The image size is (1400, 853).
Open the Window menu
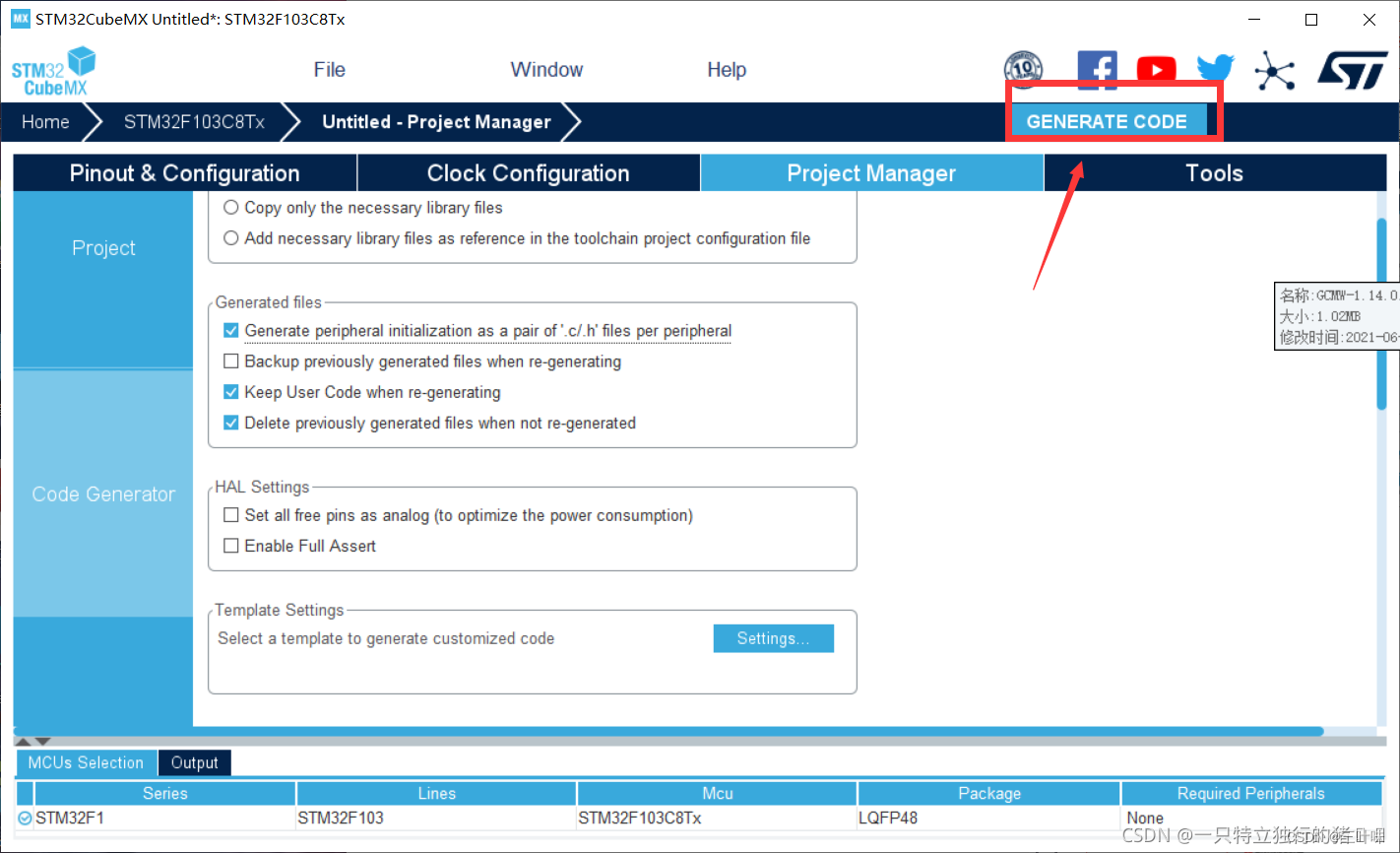546,70
